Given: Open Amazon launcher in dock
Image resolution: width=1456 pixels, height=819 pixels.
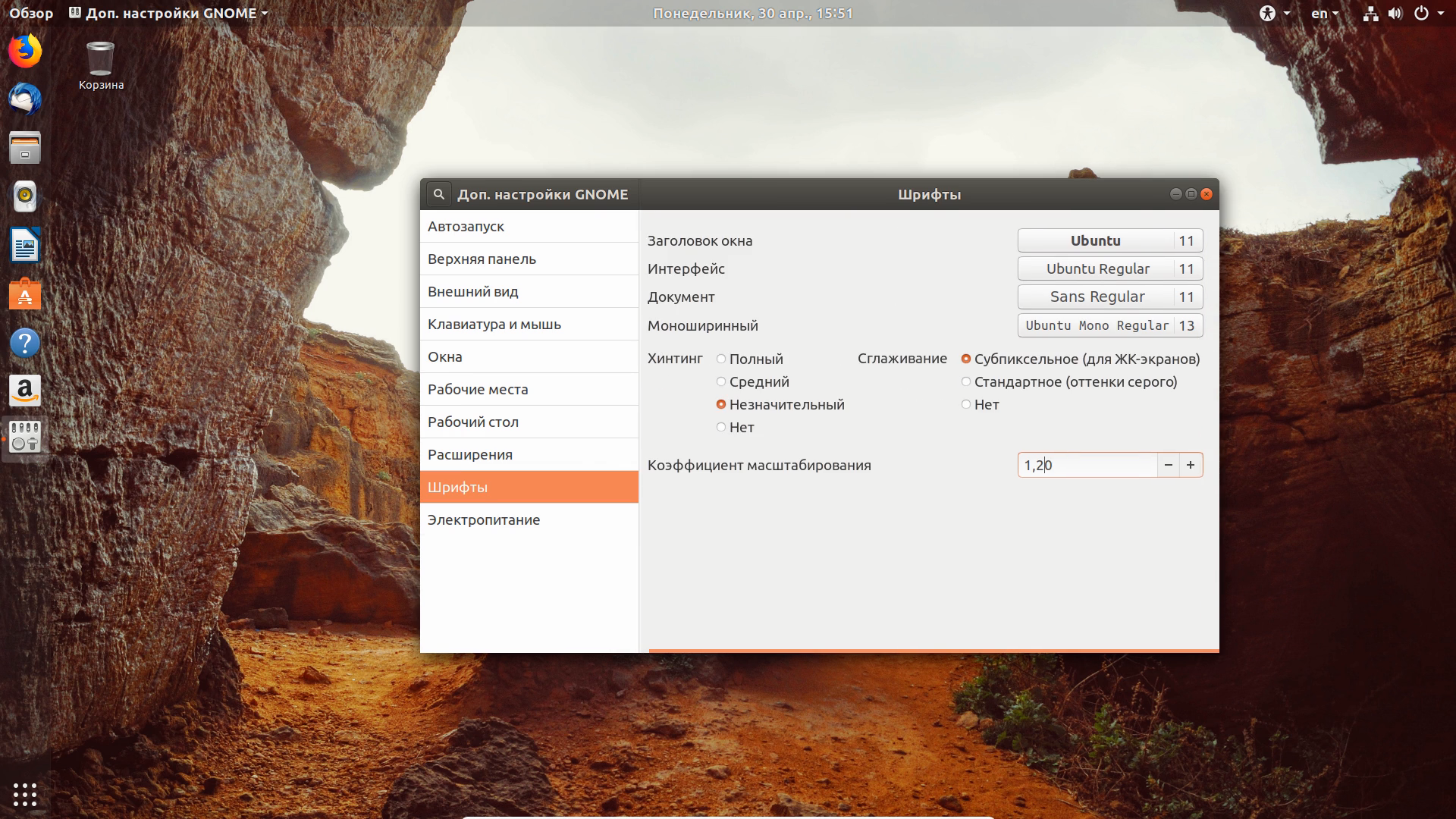Looking at the screenshot, I should (25, 391).
